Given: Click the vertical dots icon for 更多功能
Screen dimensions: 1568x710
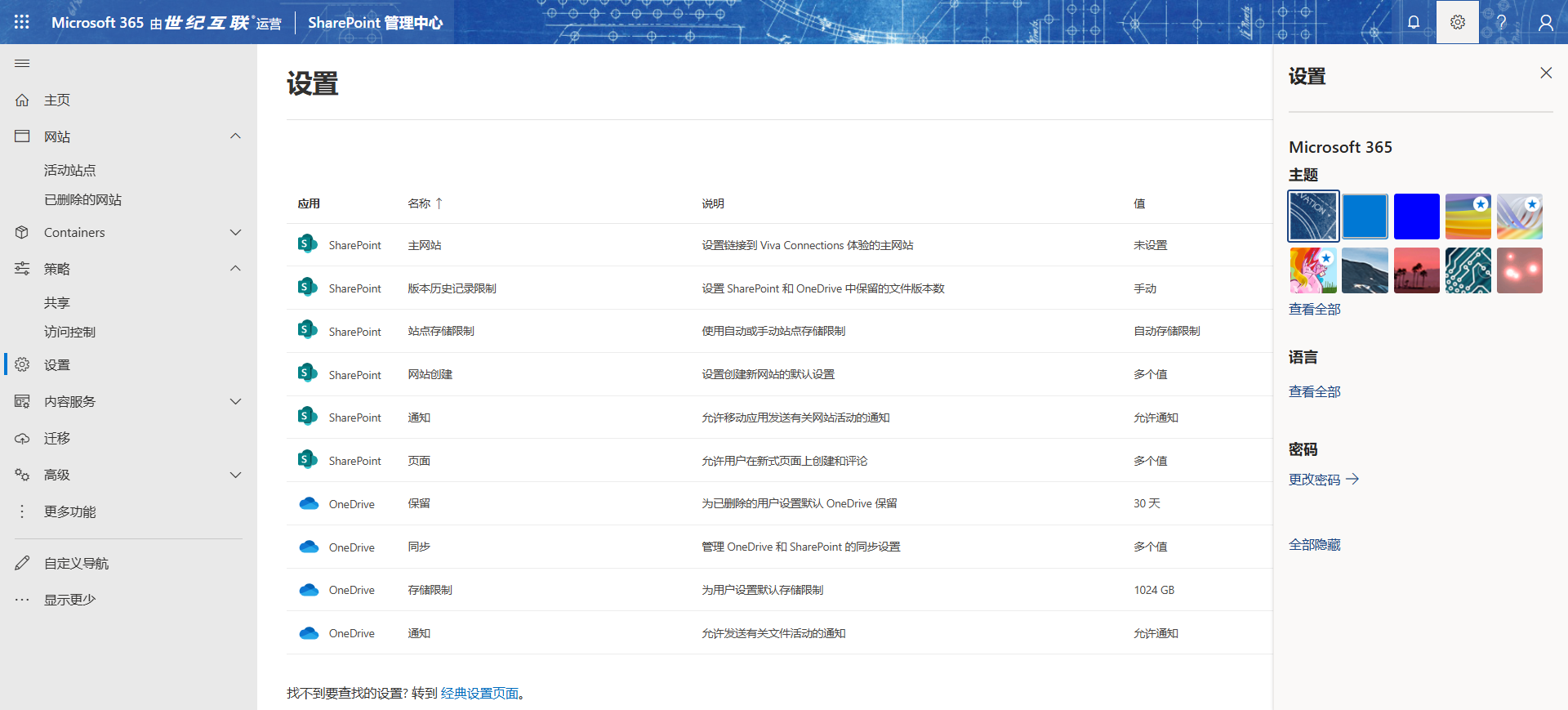Looking at the screenshot, I should 22,511.
